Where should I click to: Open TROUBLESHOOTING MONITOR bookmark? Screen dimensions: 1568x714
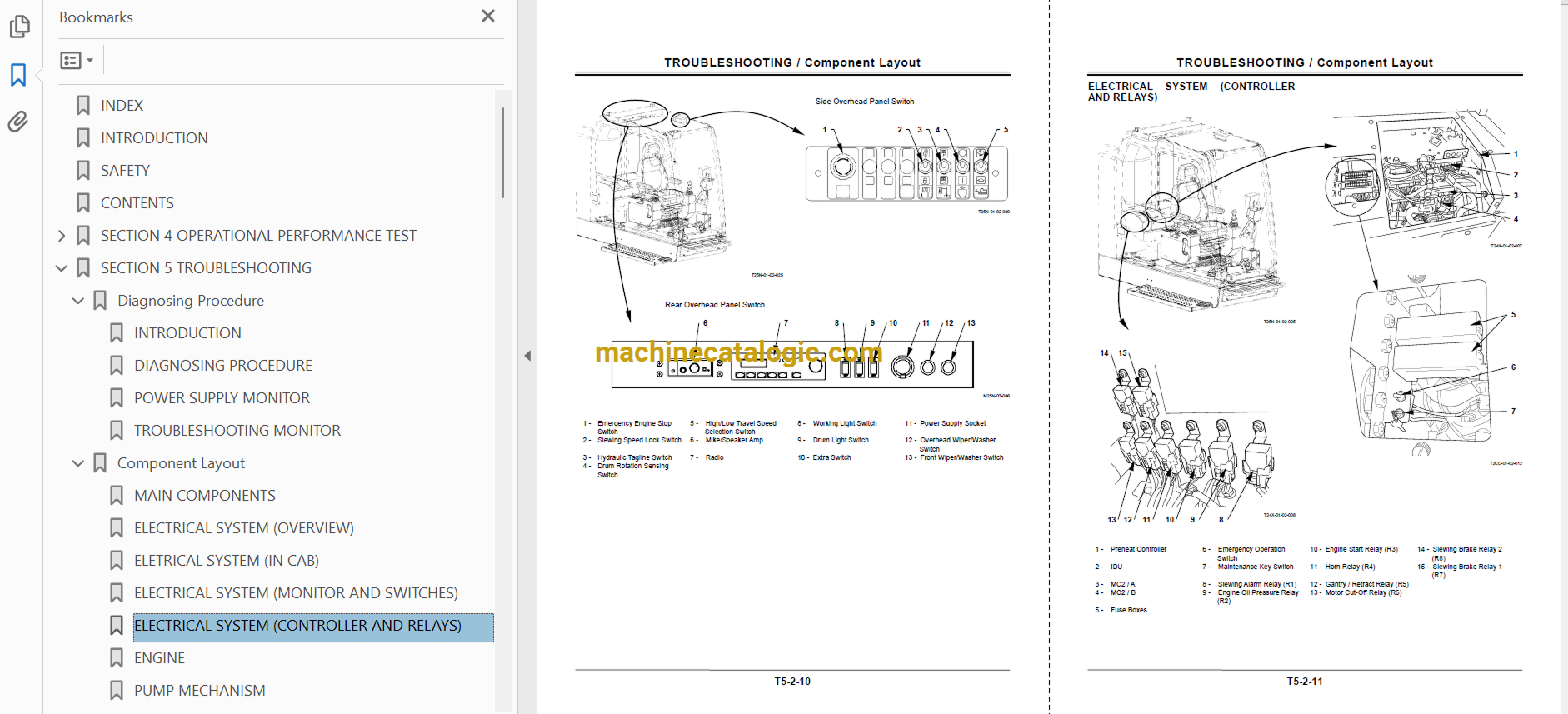pos(237,431)
